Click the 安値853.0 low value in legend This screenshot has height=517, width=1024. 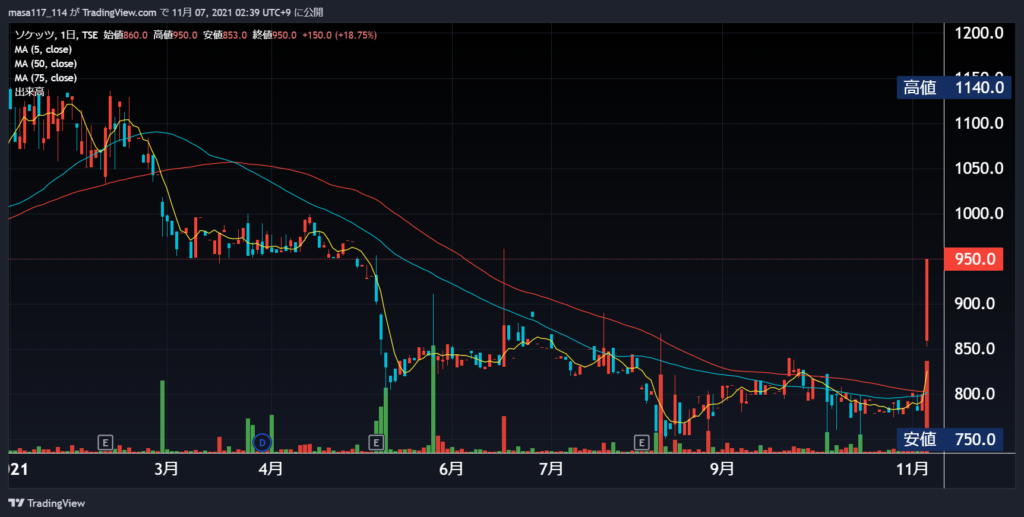[225, 35]
